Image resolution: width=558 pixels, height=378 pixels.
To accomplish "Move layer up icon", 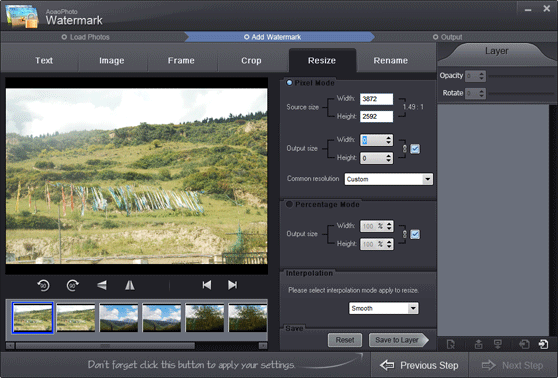I will click(479, 344).
